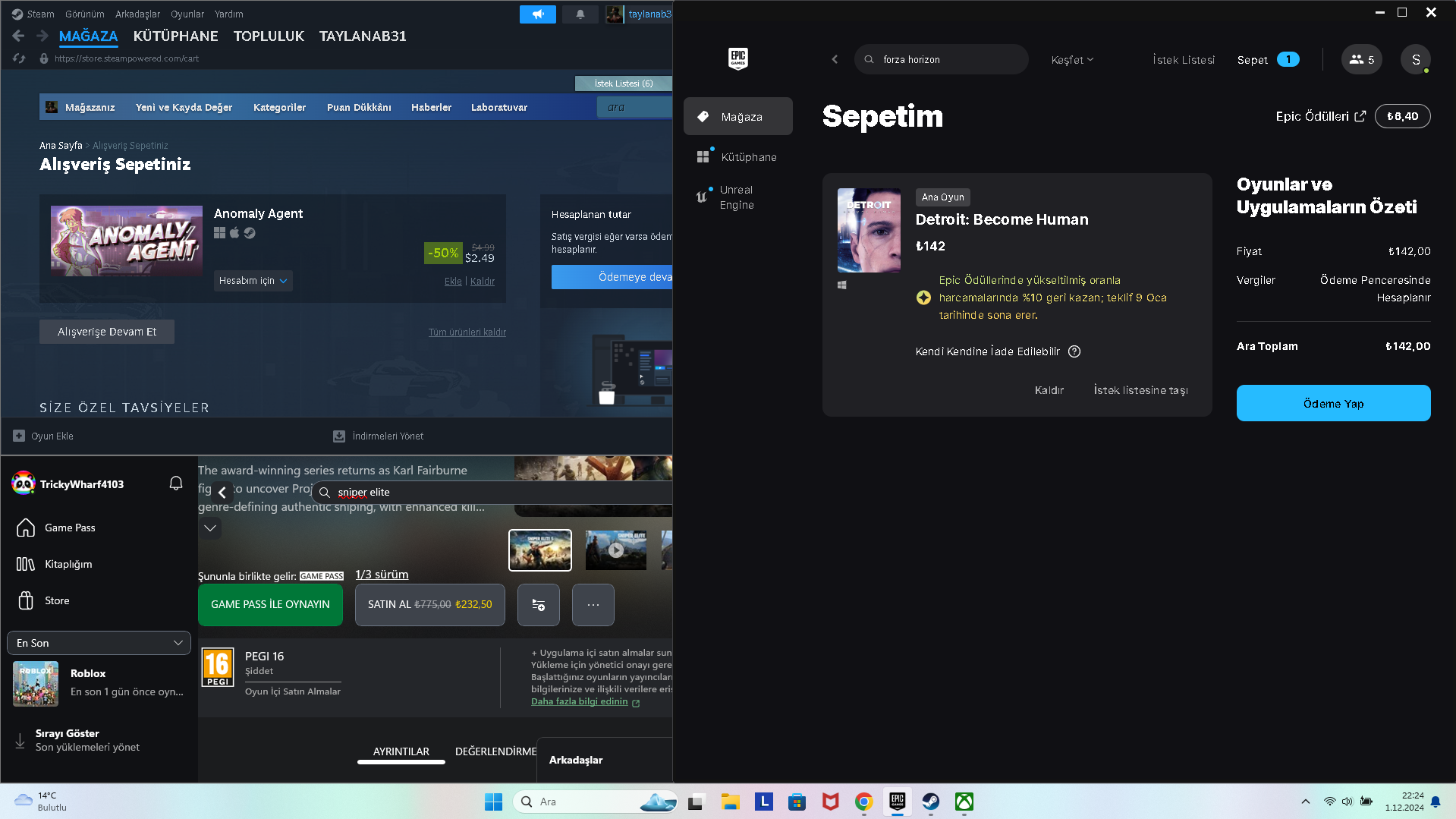The height and width of the screenshot is (819, 1456).
Task: Select Epic Kütüphane sidebar item
Action: [737, 157]
